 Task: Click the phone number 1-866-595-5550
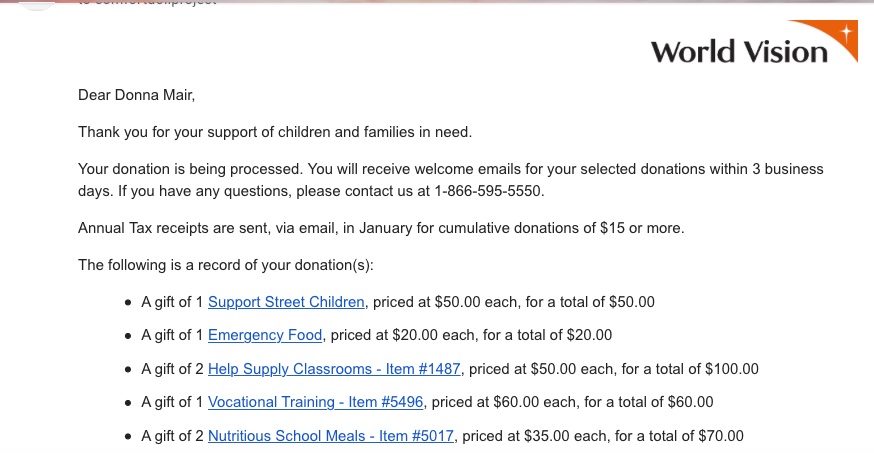click(488, 190)
